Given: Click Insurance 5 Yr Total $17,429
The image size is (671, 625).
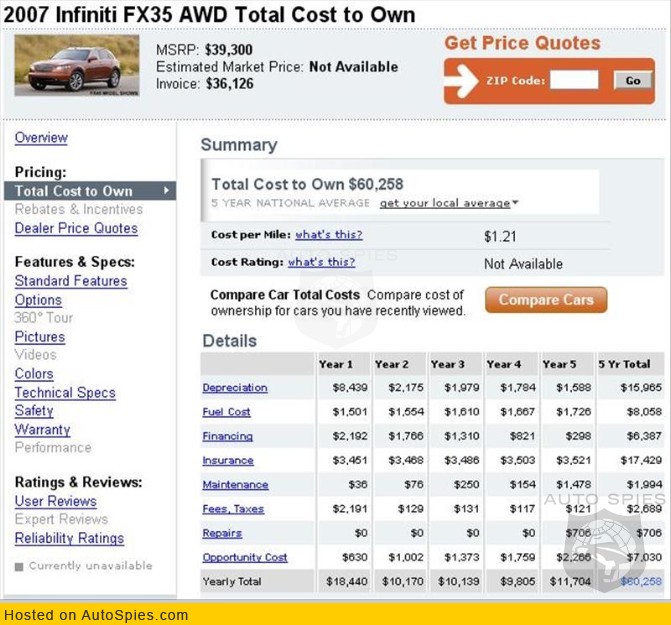Looking at the screenshot, I should tap(641, 461).
